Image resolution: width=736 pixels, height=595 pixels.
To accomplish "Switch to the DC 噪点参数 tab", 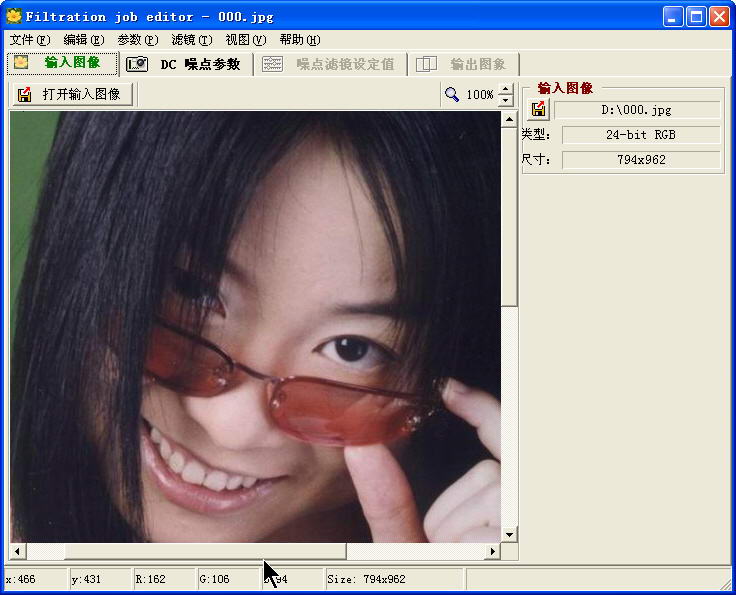I will tap(186, 64).
